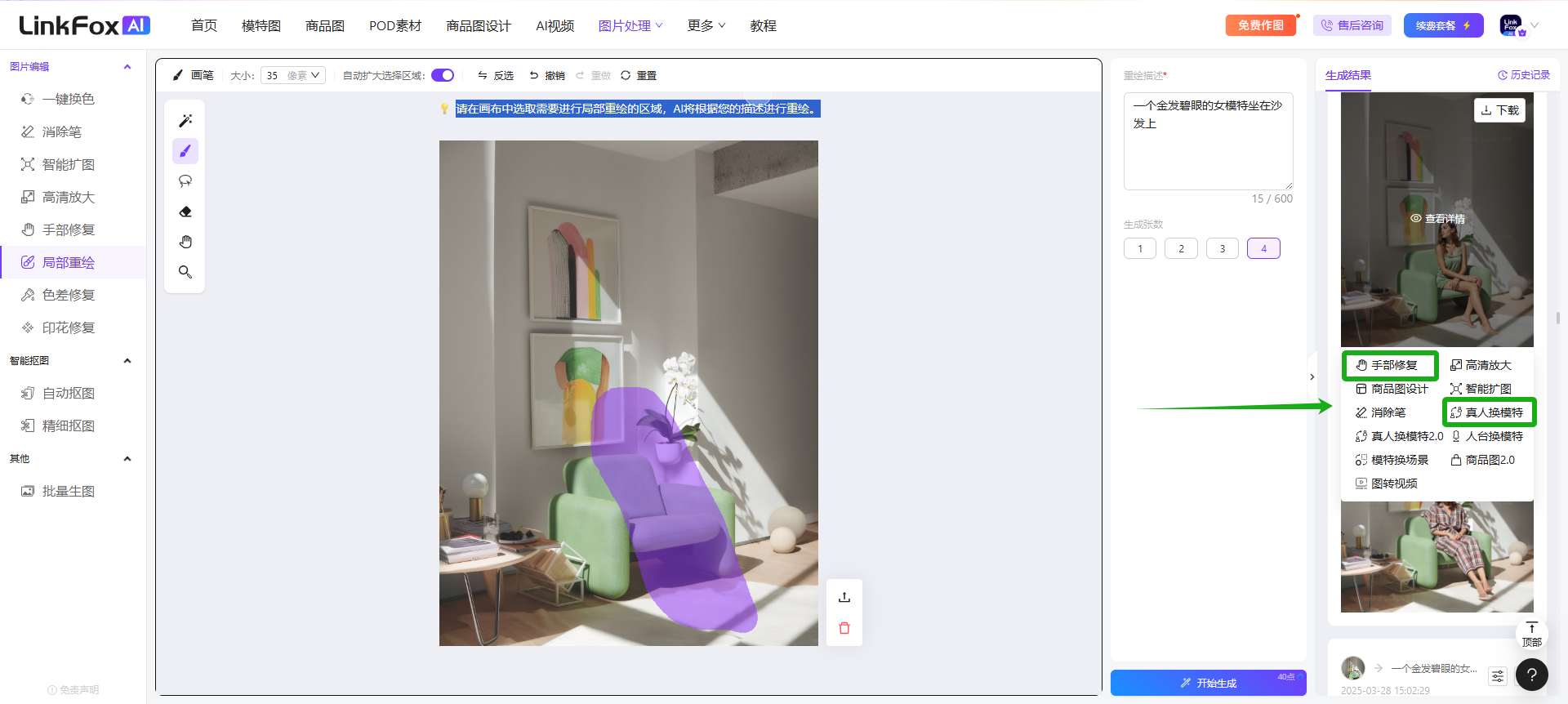Choose 模特换场景 in the result popup menu
The width and height of the screenshot is (1568, 704).
click(1392, 460)
